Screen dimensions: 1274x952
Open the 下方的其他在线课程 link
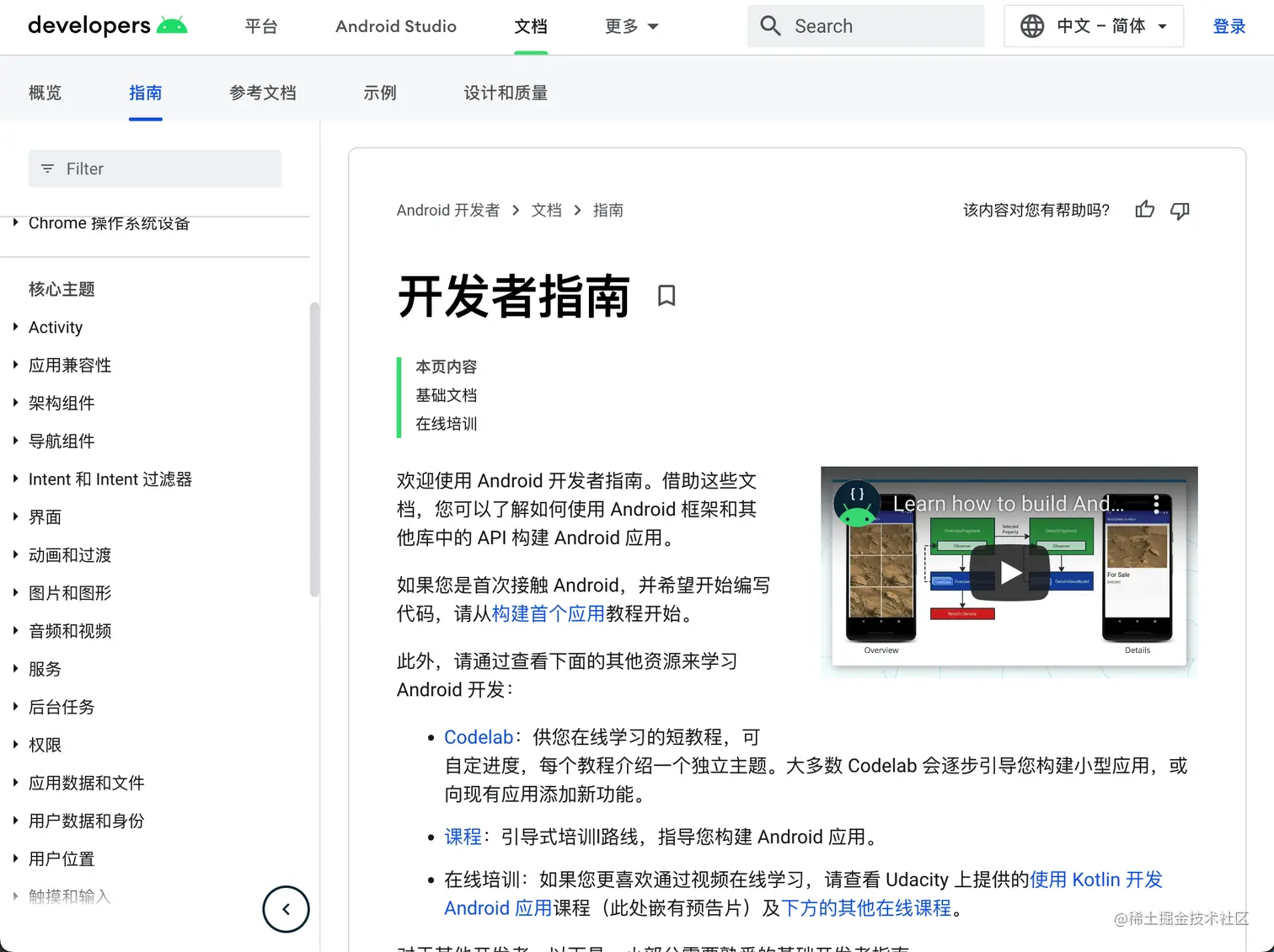click(866, 908)
